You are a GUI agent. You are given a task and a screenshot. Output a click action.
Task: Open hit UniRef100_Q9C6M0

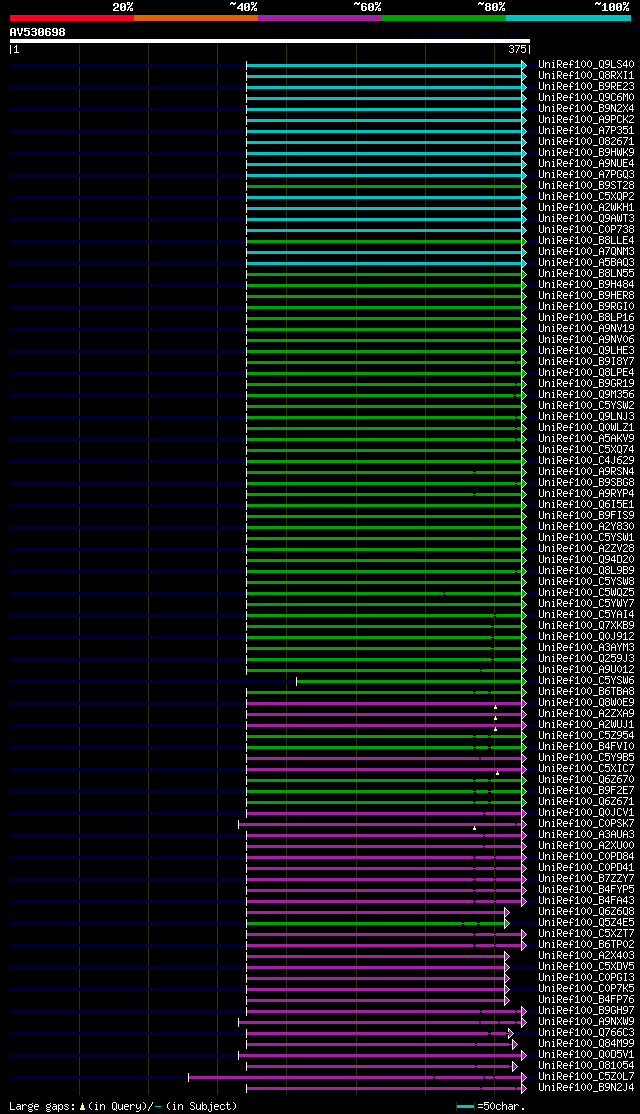coord(586,97)
